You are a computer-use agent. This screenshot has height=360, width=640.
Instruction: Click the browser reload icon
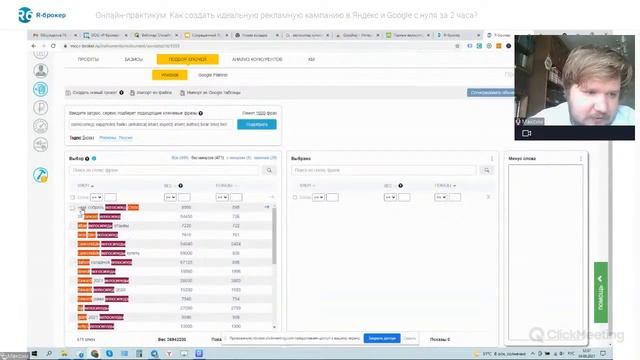[53, 46]
